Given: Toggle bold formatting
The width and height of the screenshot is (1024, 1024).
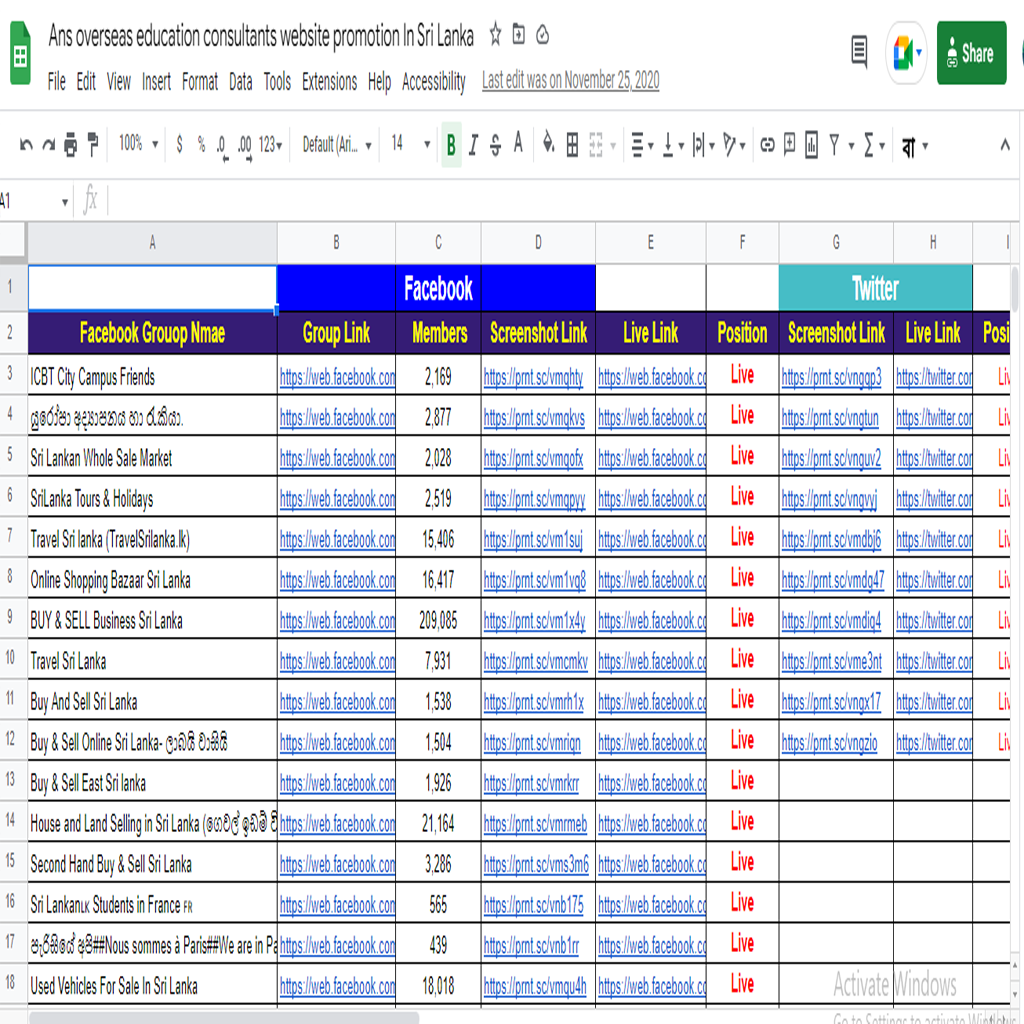Looking at the screenshot, I should coord(451,144).
